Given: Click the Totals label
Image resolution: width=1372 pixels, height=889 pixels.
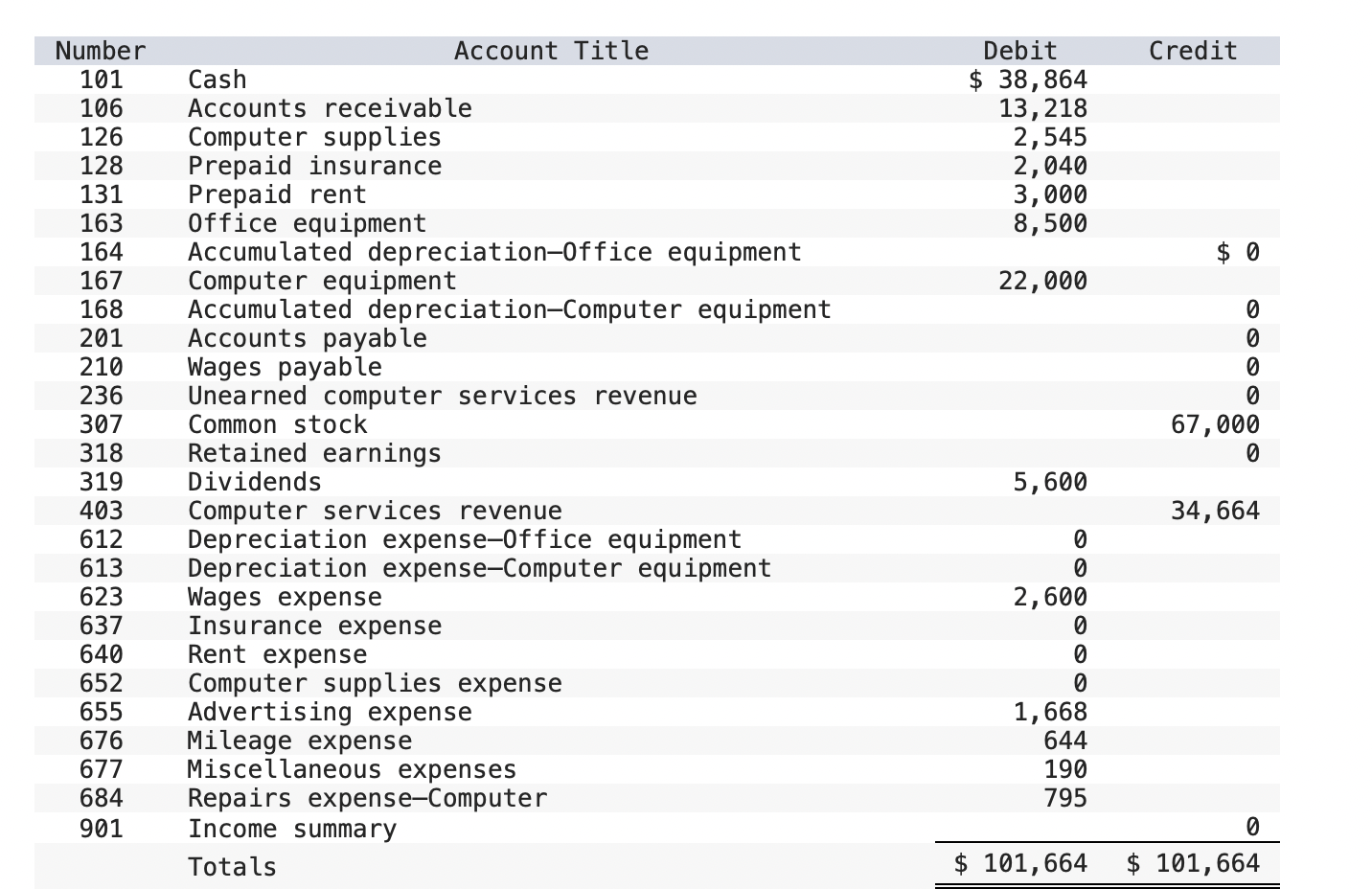Looking at the screenshot, I should pos(231,866).
